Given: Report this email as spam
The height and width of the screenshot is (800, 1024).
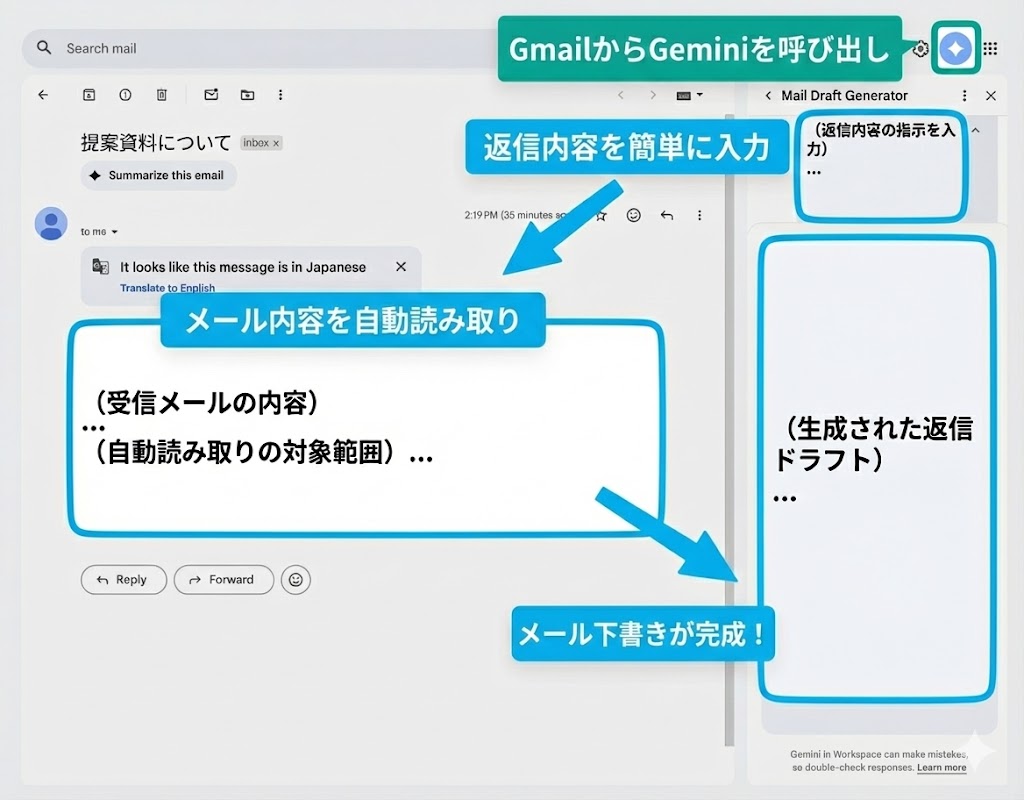Looking at the screenshot, I should click(124, 94).
